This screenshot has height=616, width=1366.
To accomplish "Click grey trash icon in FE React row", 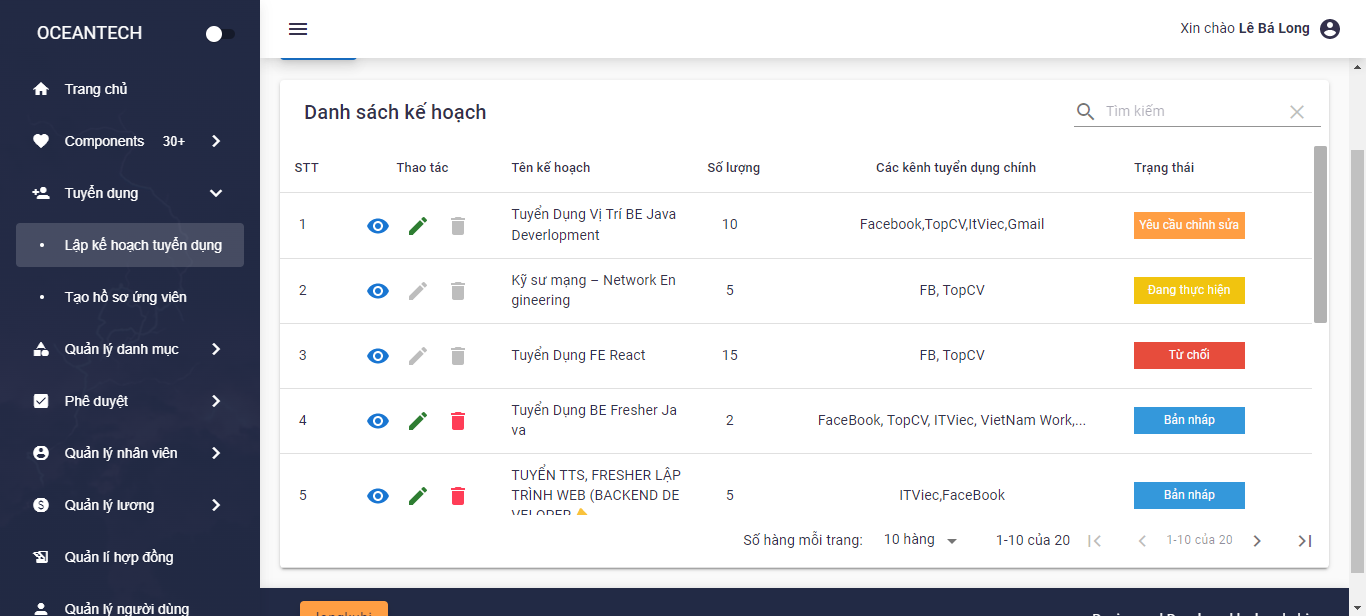I will pyautogui.click(x=458, y=356).
